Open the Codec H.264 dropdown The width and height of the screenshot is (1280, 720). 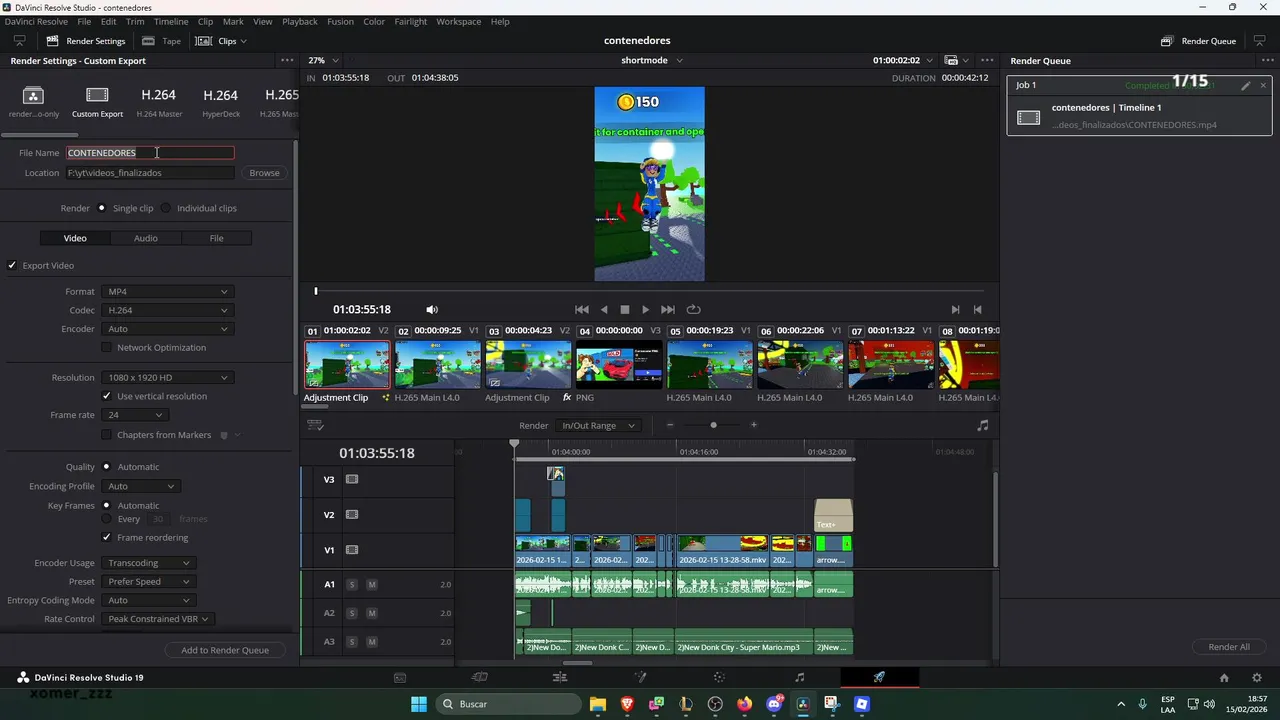click(x=167, y=310)
